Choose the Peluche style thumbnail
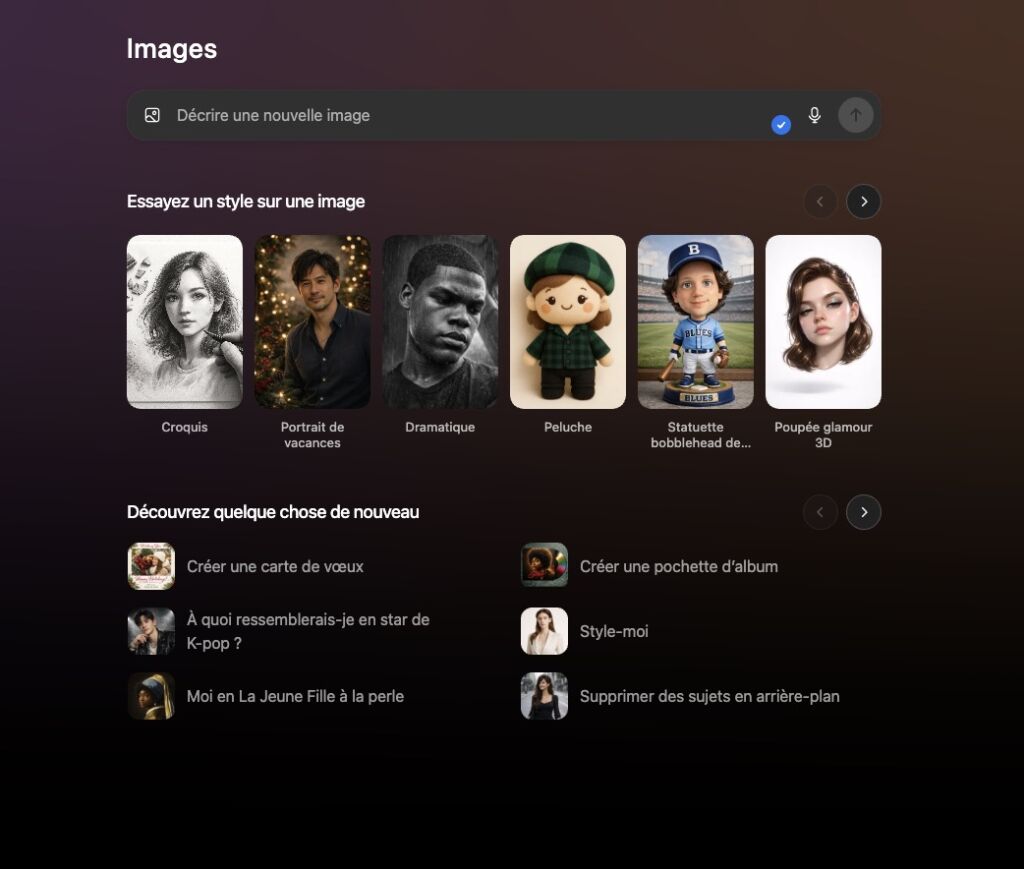Viewport: 1024px width, 869px height. pyautogui.click(x=567, y=321)
